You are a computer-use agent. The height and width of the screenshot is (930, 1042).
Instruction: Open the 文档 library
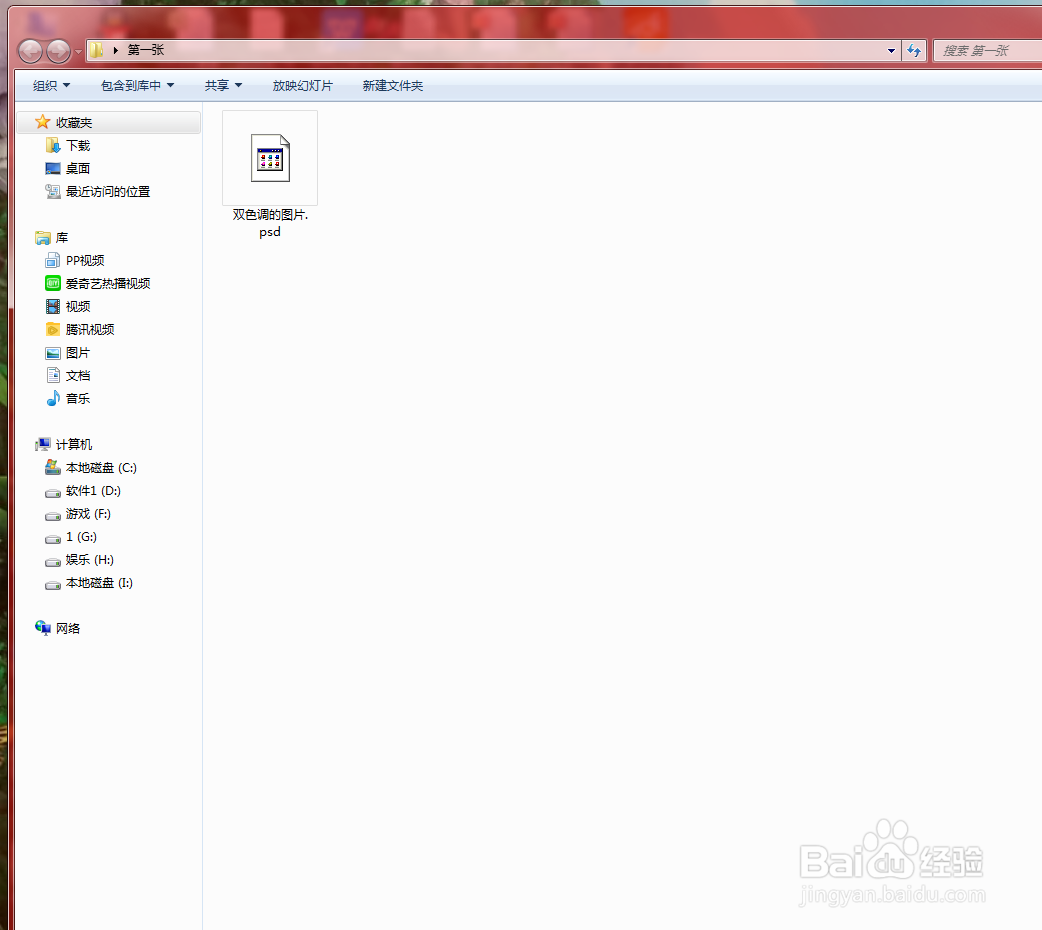tap(78, 376)
